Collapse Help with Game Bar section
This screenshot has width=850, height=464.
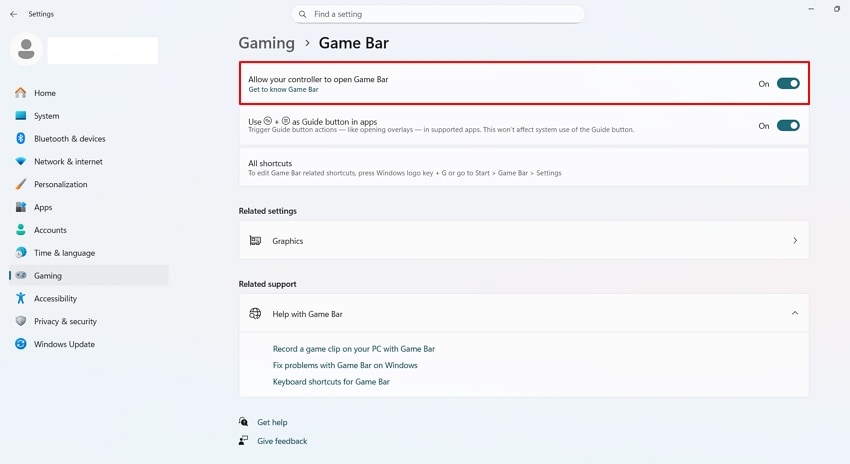point(795,313)
